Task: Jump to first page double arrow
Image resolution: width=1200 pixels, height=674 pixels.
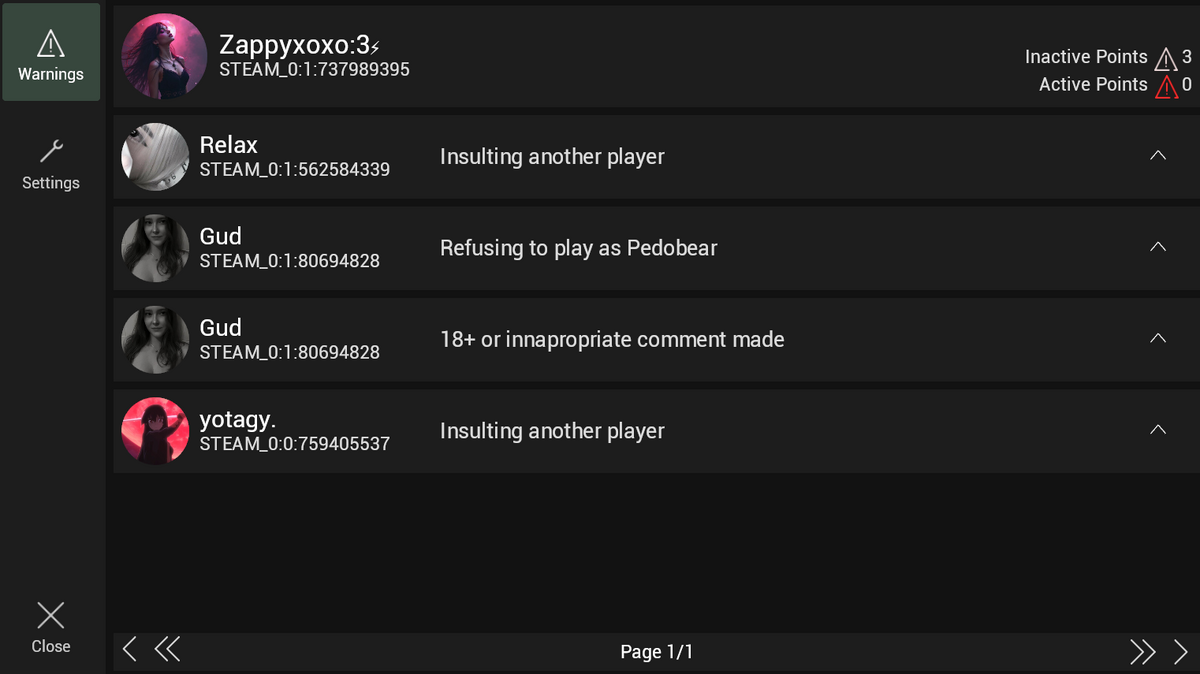Action: (167, 650)
